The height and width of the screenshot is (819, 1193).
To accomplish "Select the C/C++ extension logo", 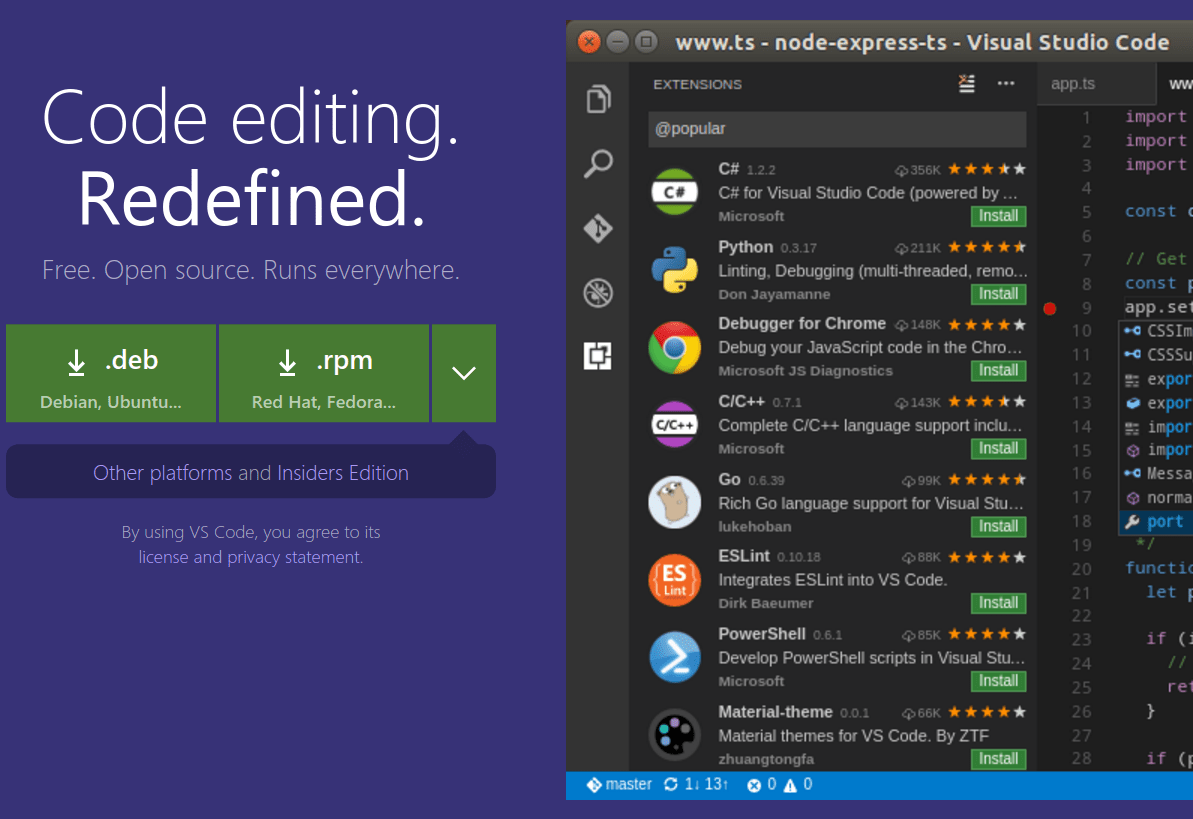I will point(675,425).
